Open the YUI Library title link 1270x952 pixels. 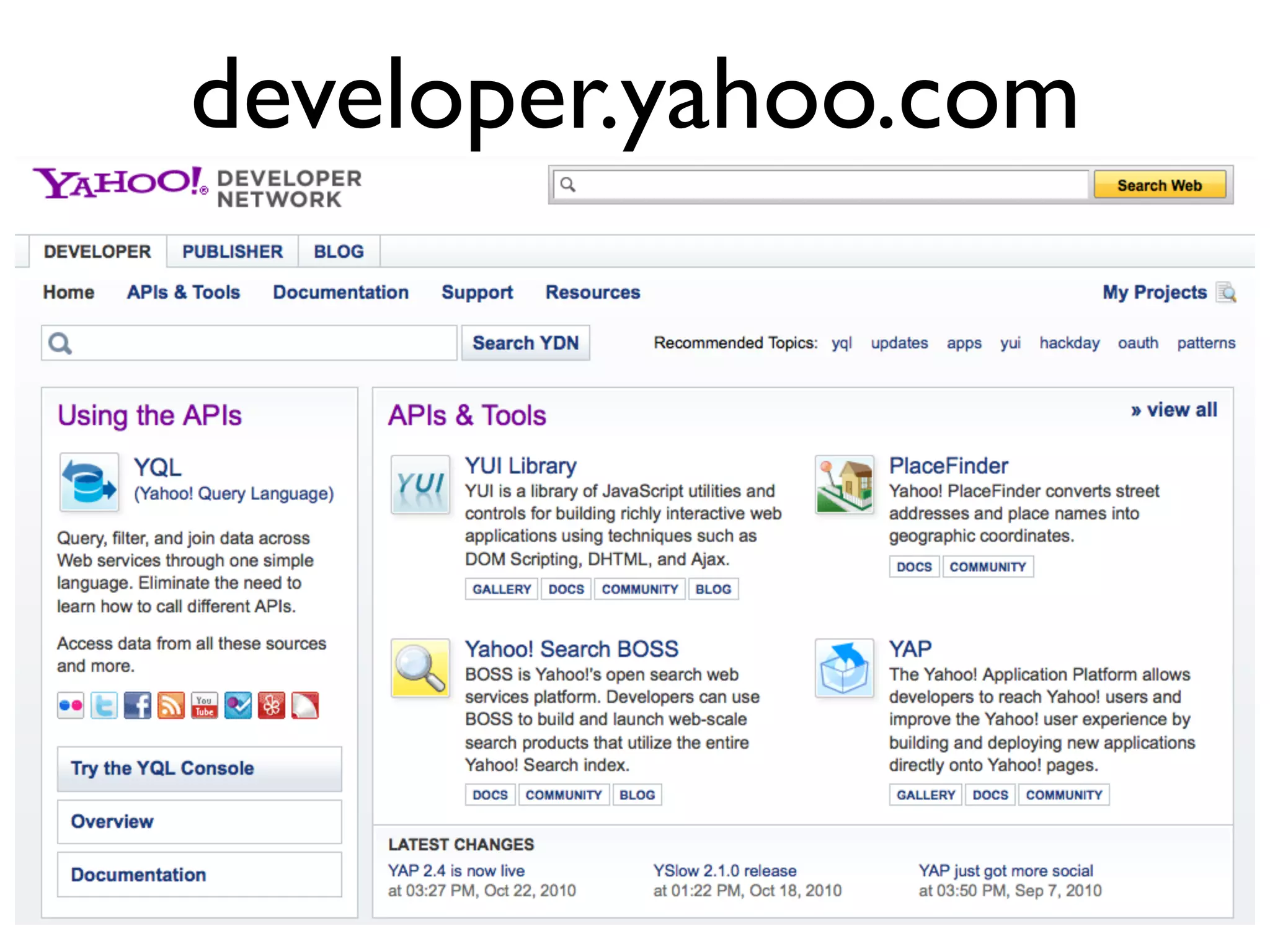pyautogui.click(x=521, y=466)
